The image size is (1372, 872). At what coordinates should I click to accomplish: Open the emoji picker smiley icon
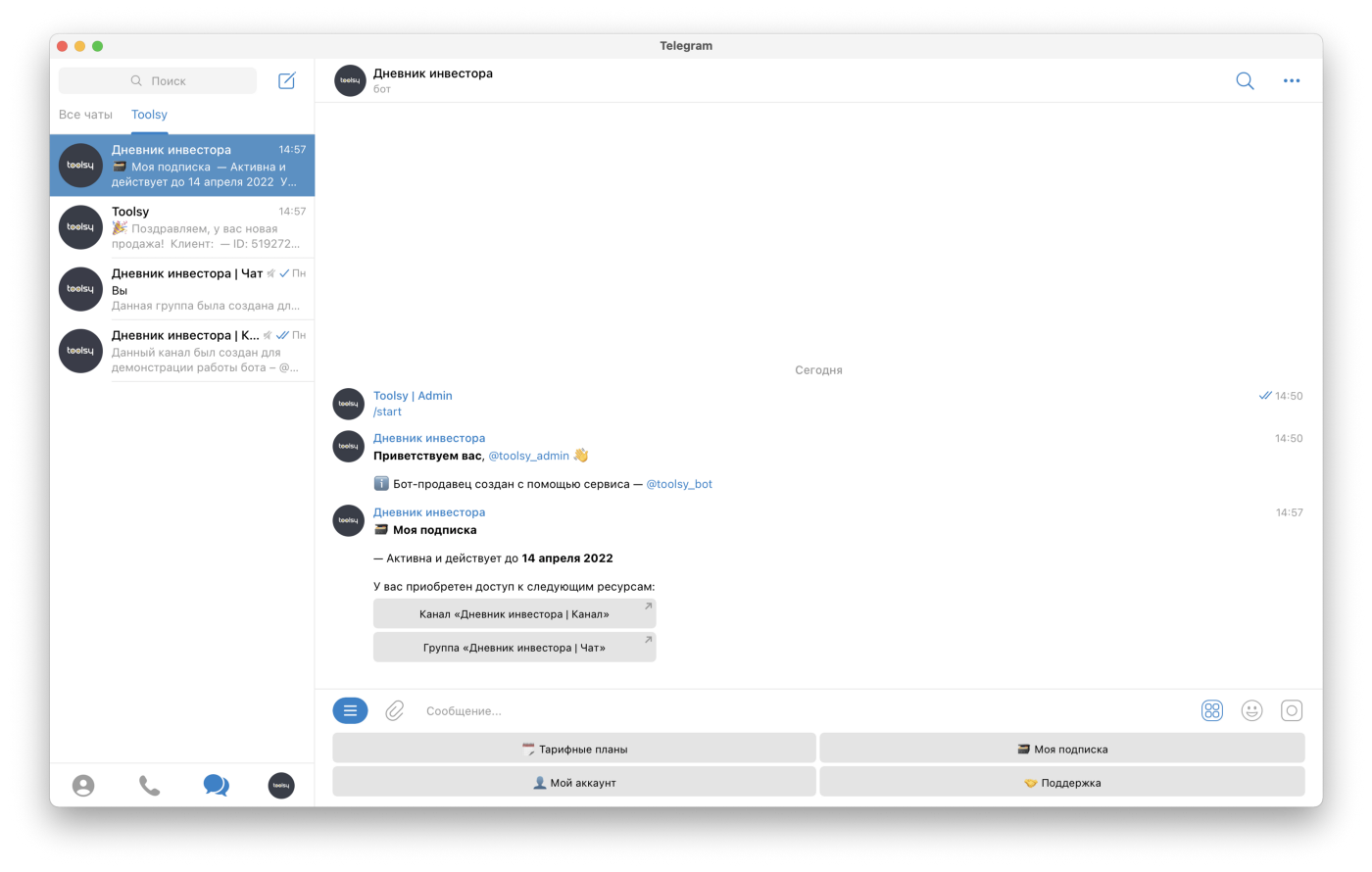coord(1251,710)
